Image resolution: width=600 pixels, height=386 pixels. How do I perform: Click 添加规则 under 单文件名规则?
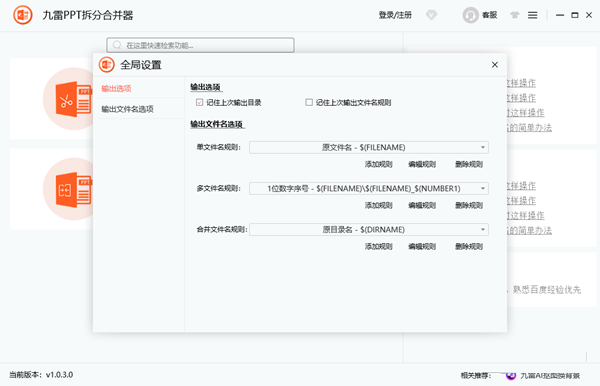[x=378, y=164]
